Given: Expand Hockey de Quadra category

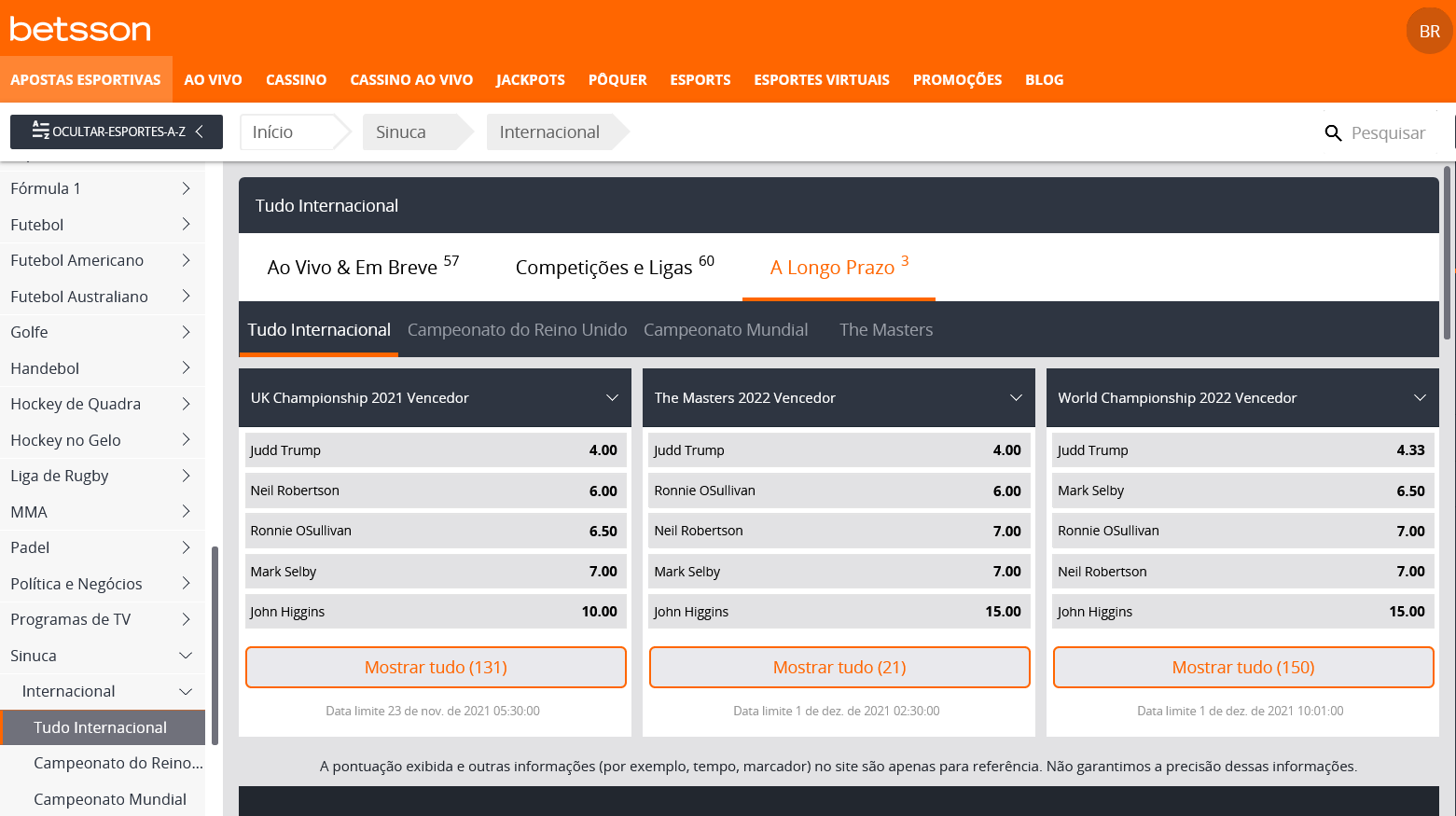Looking at the screenshot, I should 103,404.
